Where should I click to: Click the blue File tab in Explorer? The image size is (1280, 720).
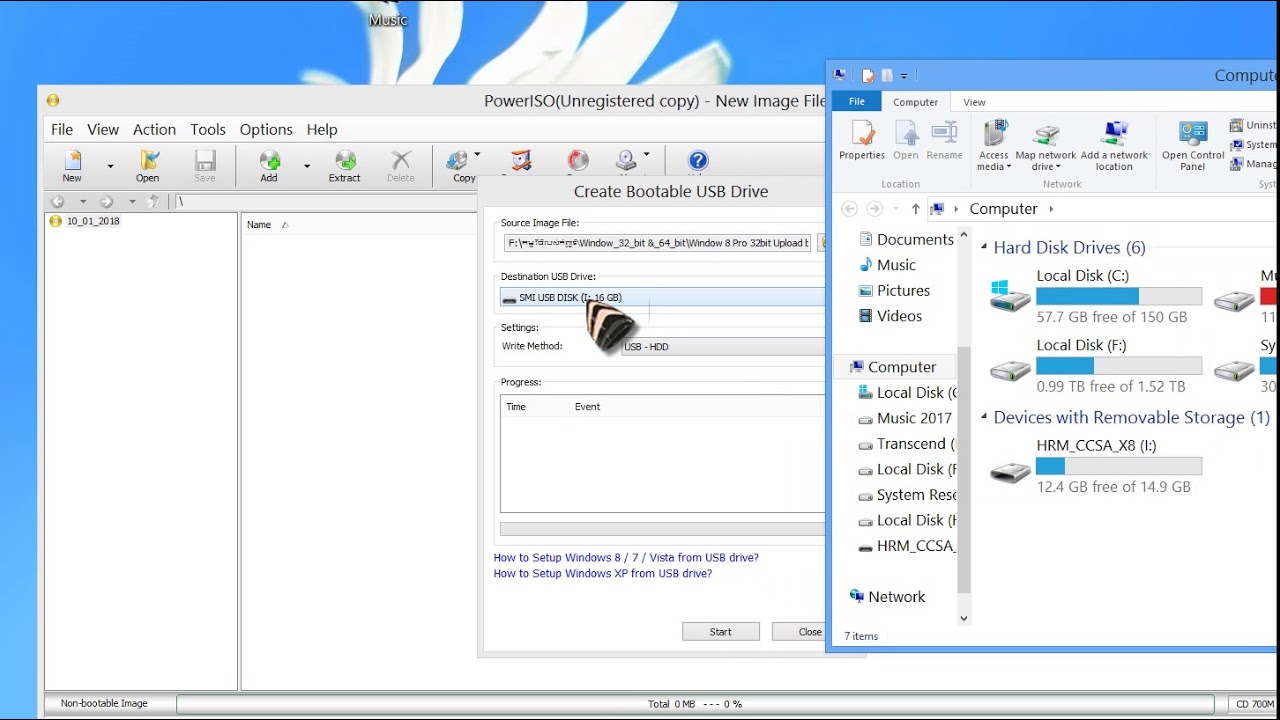[857, 101]
